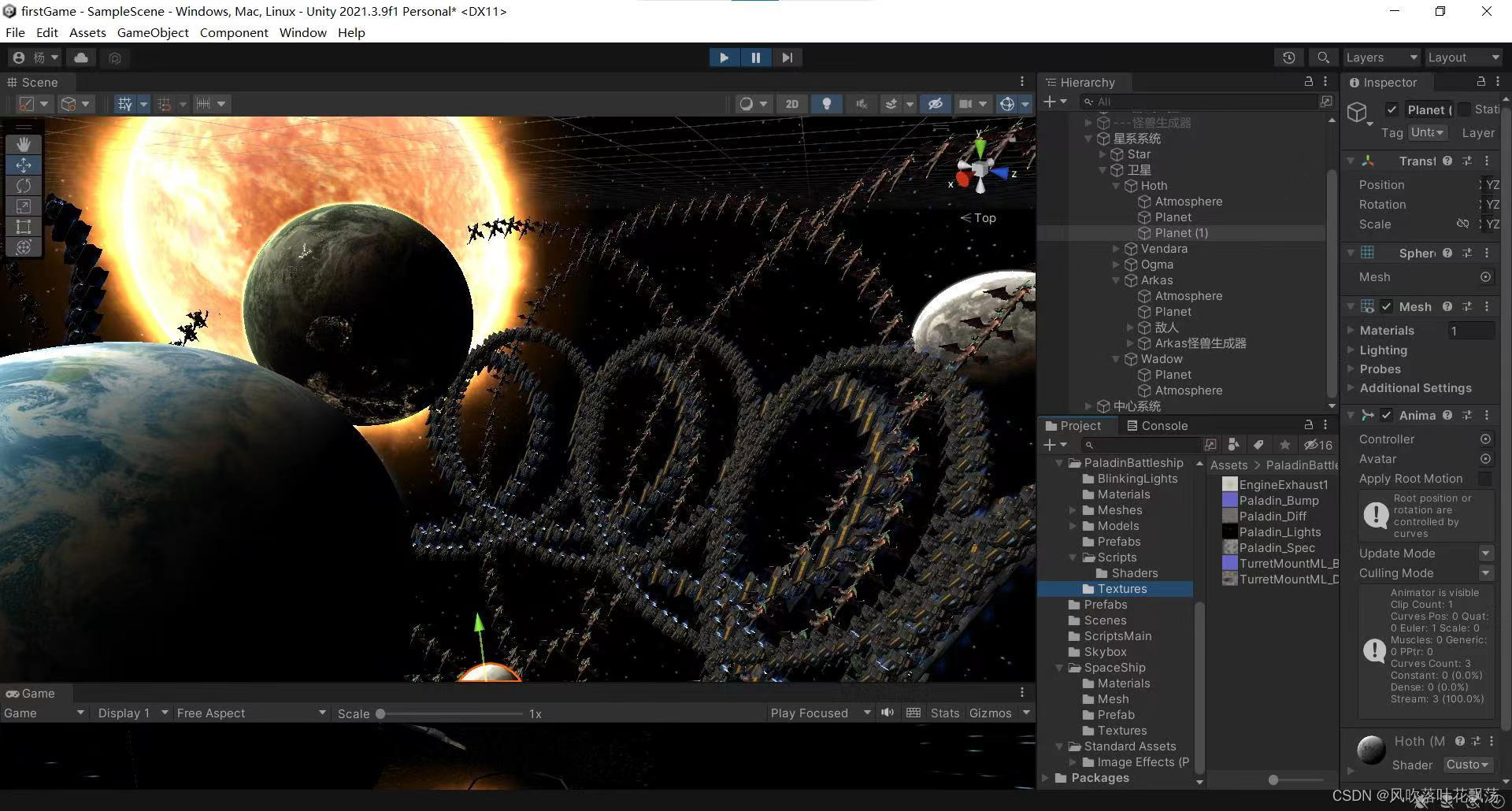Toggle scene visibility eye icon in Scene toolbar
This screenshot has width=1512, height=811.
(935, 104)
